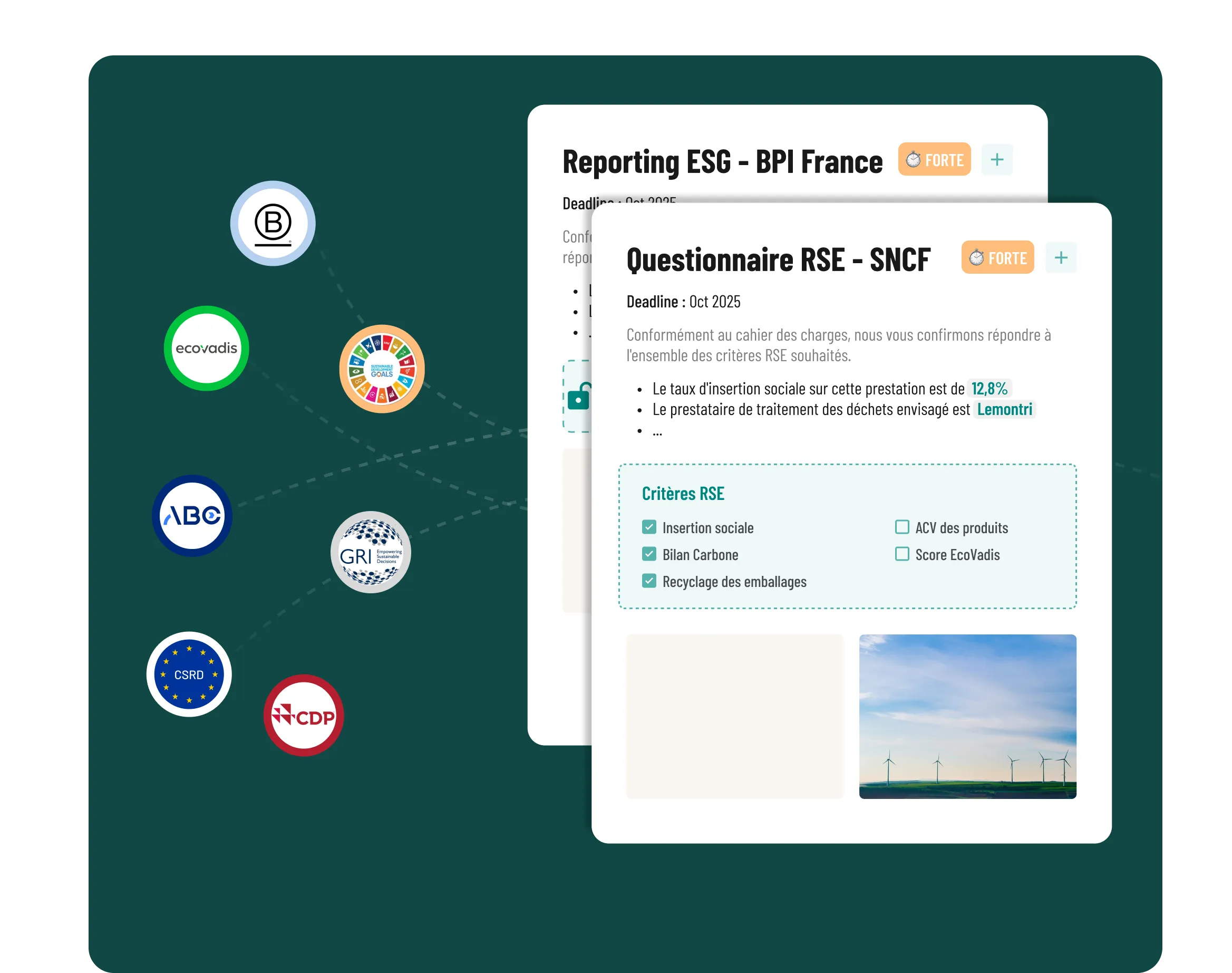Uncheck the Bilan Carbone checkbox

point(649,554)
